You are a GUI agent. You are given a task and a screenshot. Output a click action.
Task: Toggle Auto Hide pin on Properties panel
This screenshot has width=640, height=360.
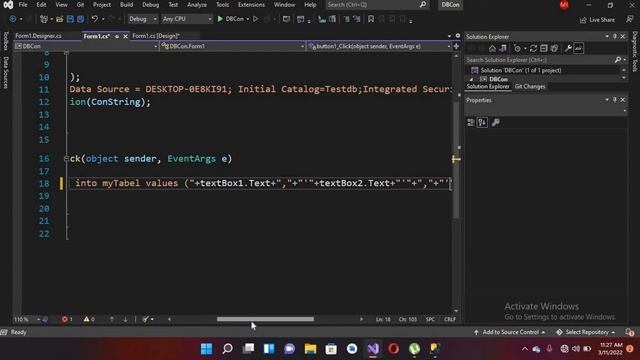point(615,100)
